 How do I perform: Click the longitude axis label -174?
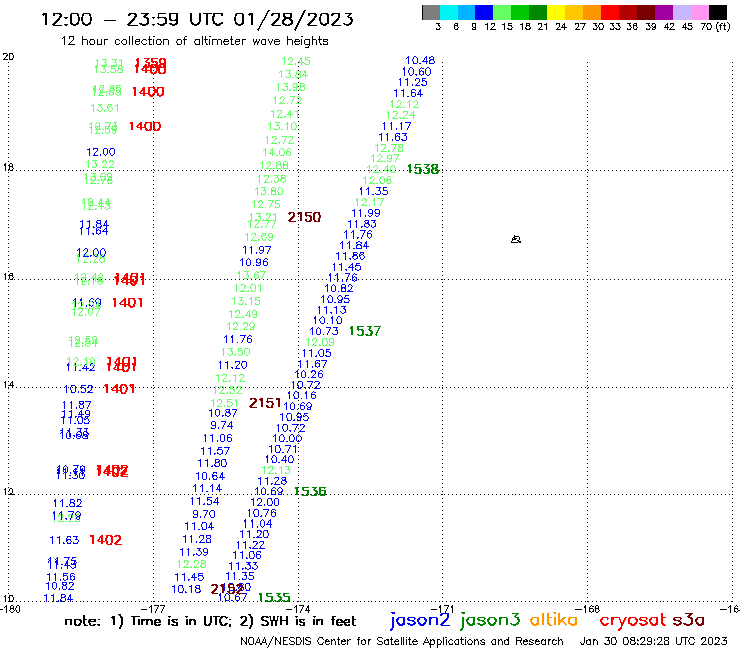[x=299, y=609]
